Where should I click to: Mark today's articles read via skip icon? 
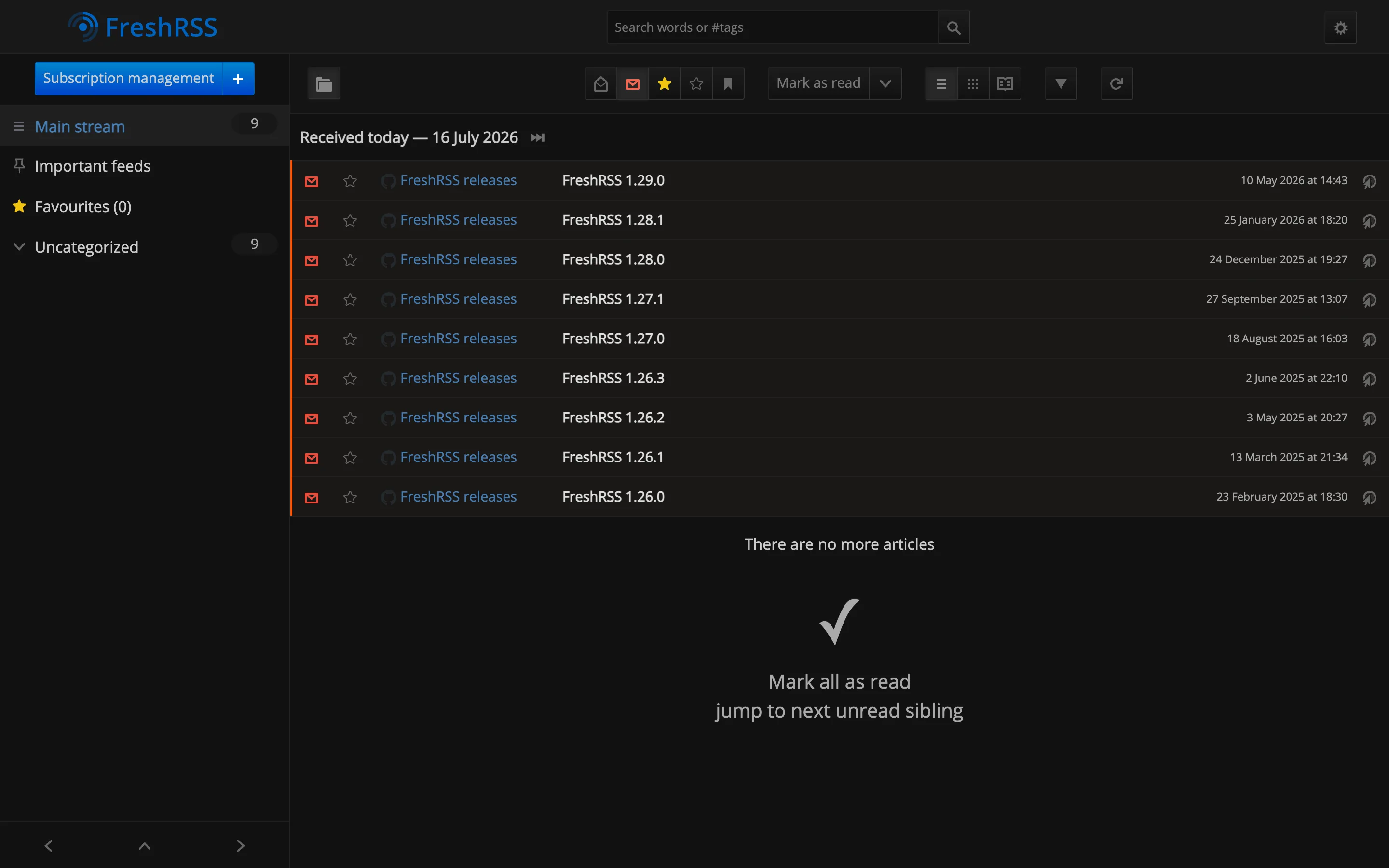[x=537, y=138]
